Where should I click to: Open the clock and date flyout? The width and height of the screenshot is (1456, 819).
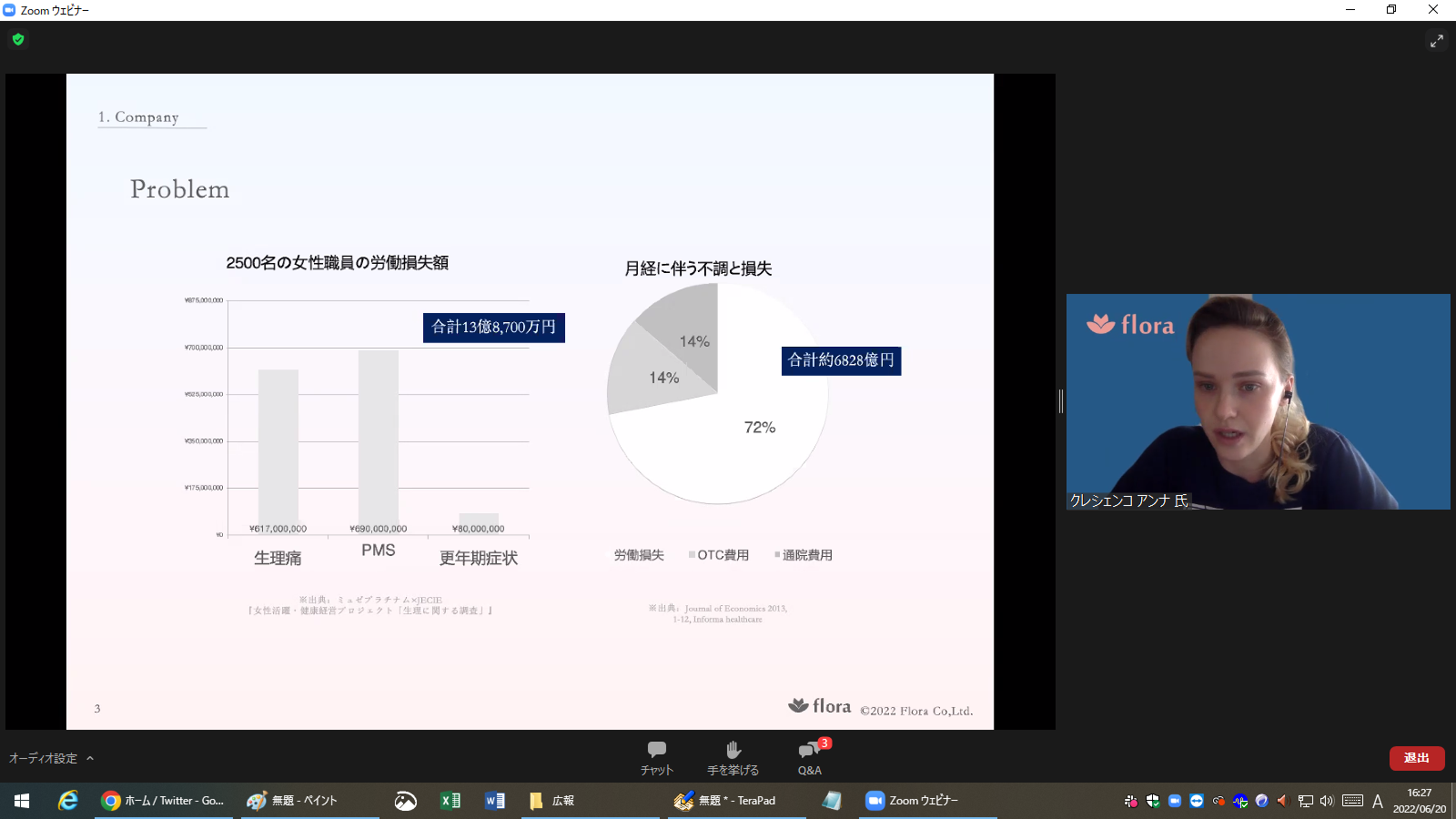(x=1419, y=801)
